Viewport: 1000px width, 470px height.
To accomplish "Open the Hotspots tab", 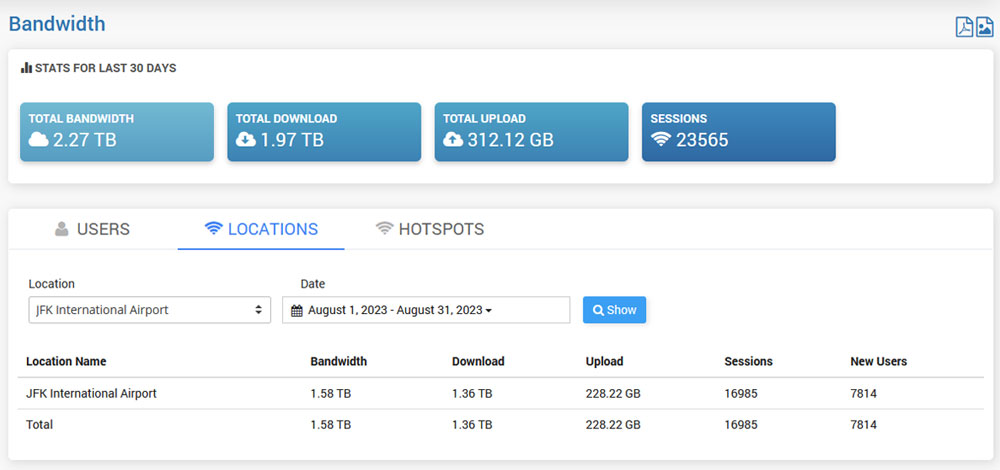I will [430, 229].
